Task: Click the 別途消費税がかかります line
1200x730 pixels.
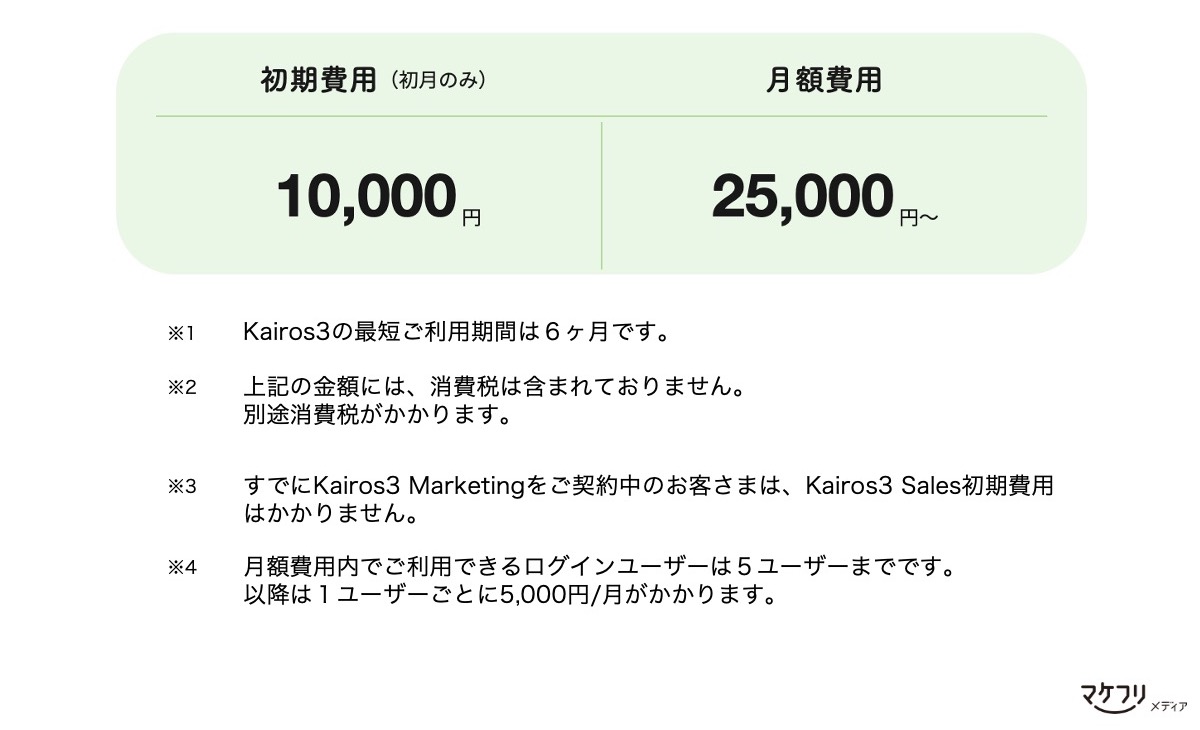Action: tap(378, 413)
